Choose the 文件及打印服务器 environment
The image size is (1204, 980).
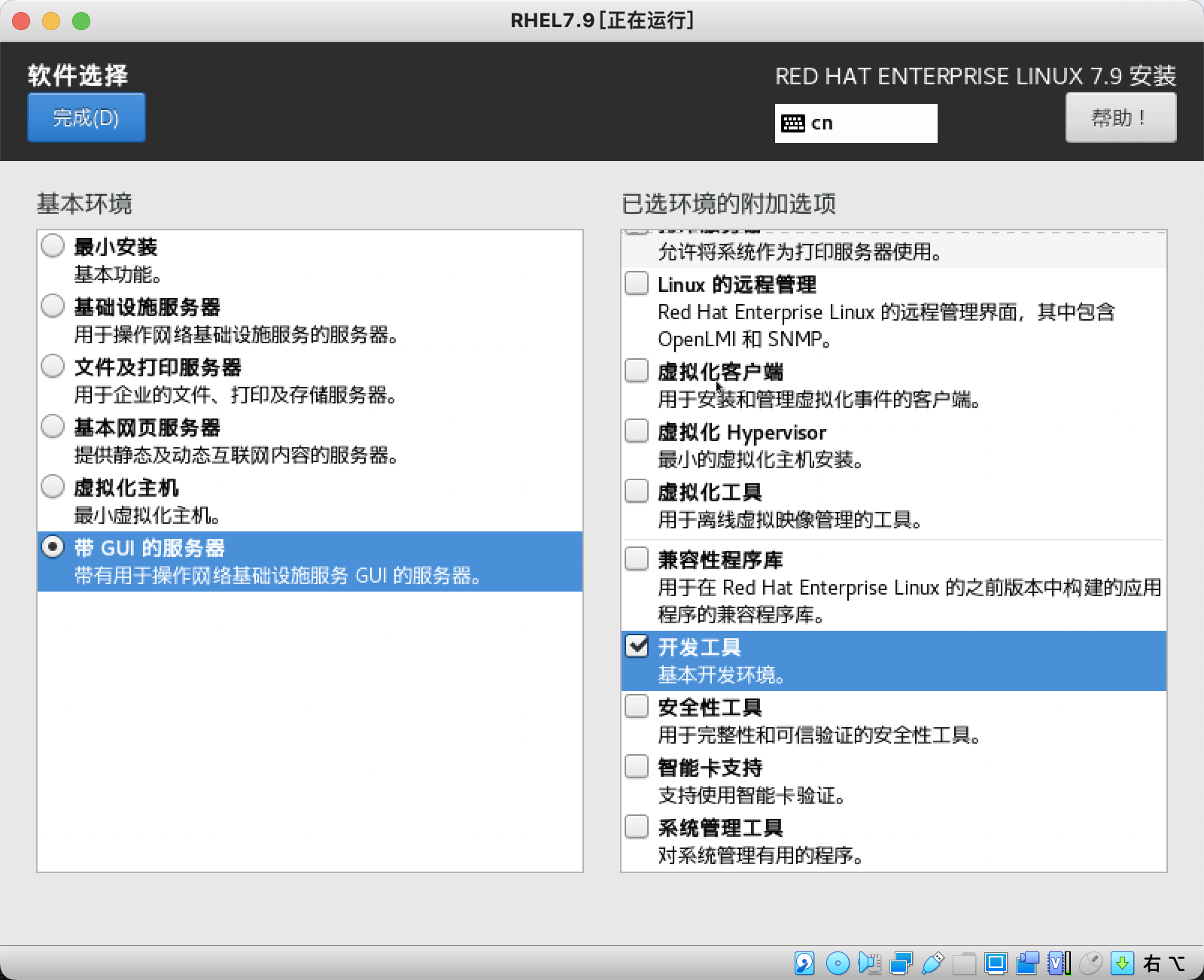click(53, 366)
